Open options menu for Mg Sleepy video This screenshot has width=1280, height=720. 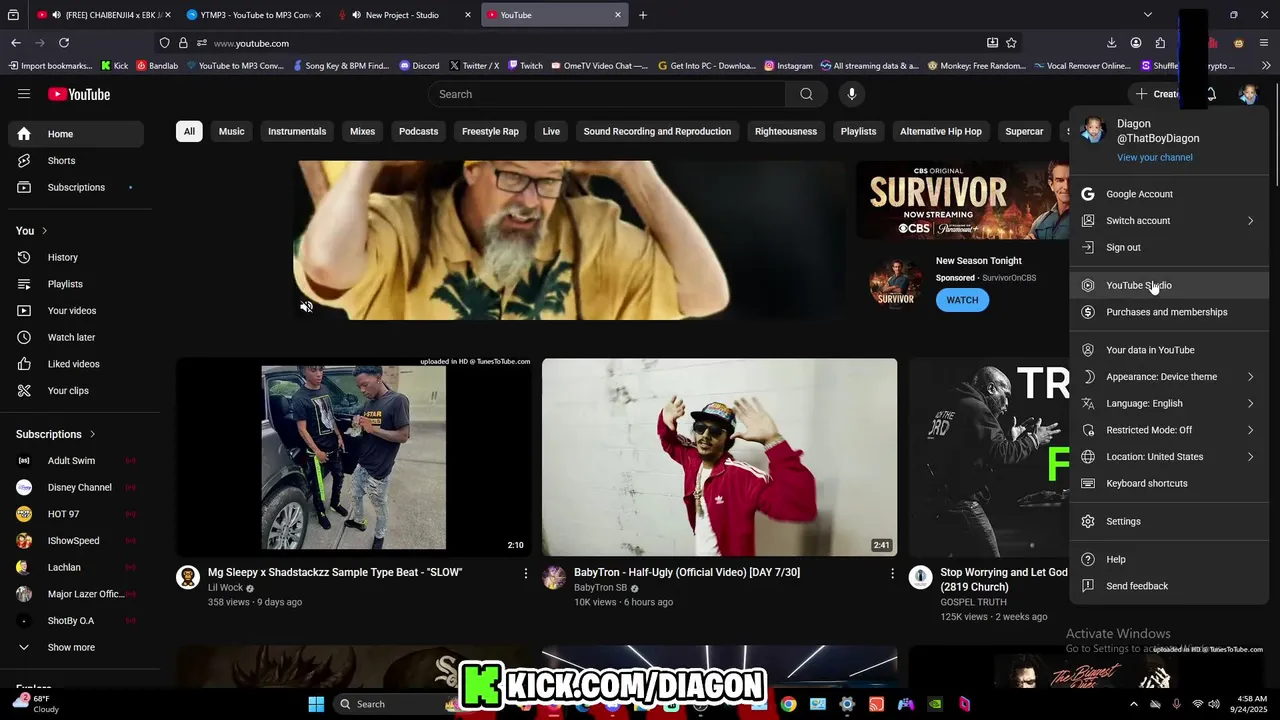click(526, 573)
